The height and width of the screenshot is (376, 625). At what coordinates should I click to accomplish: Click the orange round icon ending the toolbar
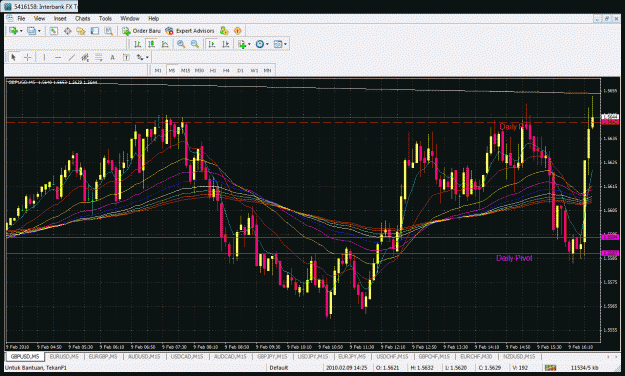238,31
